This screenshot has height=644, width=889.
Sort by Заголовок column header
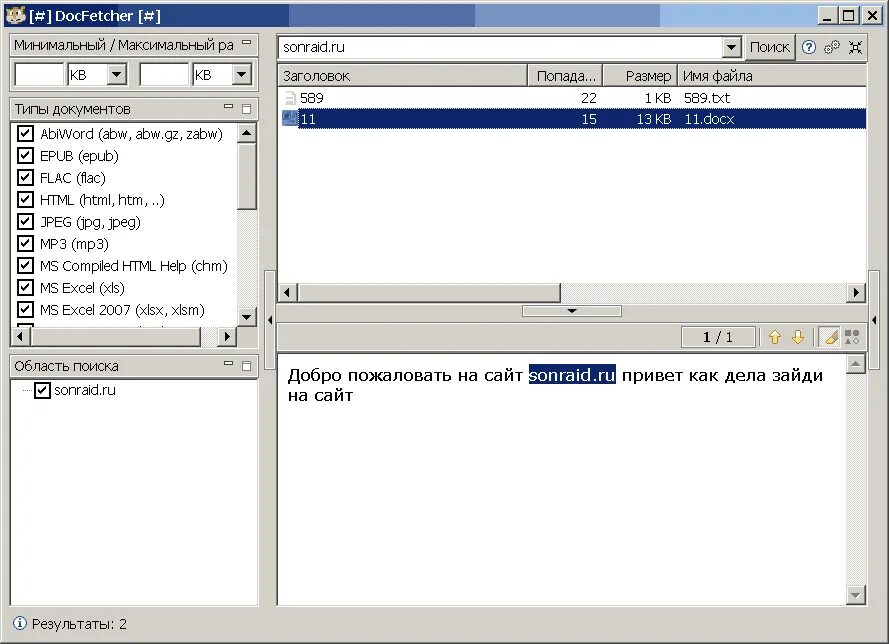pos(403,76)
